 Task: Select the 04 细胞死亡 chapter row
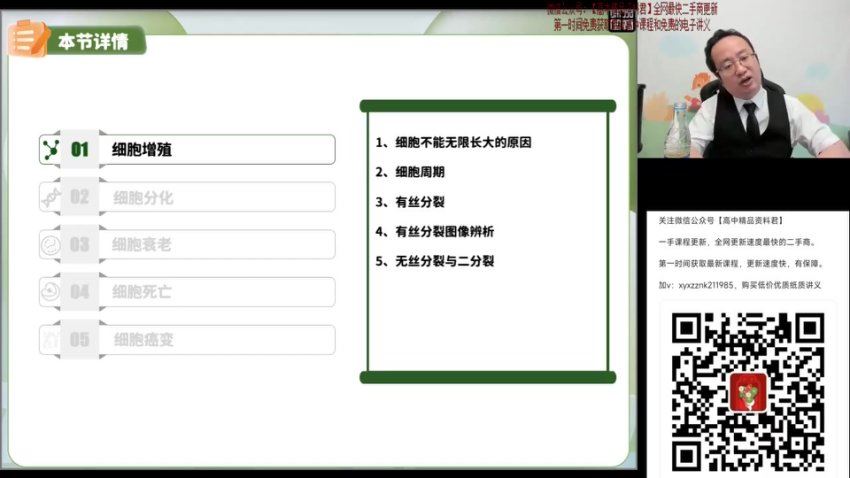coord(187,292)
